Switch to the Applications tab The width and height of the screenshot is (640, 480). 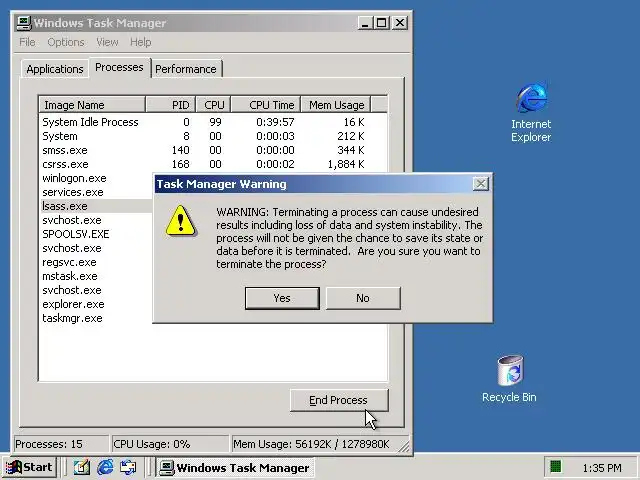[55, 69]
